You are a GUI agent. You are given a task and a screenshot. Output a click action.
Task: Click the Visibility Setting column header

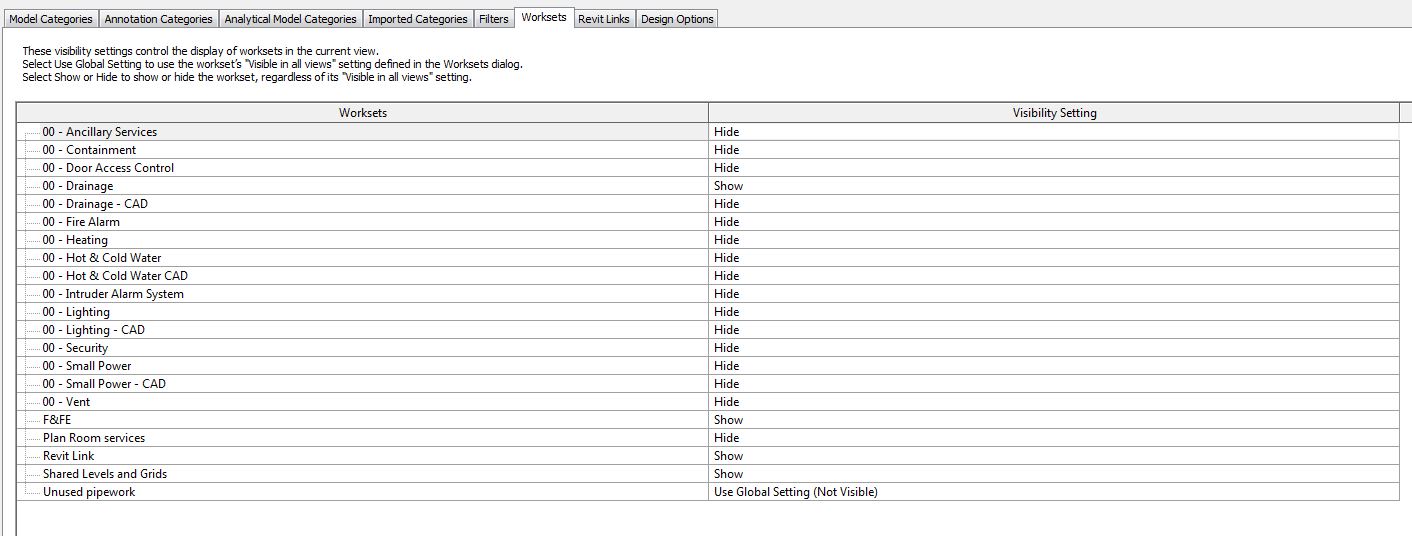[1054, 113]
